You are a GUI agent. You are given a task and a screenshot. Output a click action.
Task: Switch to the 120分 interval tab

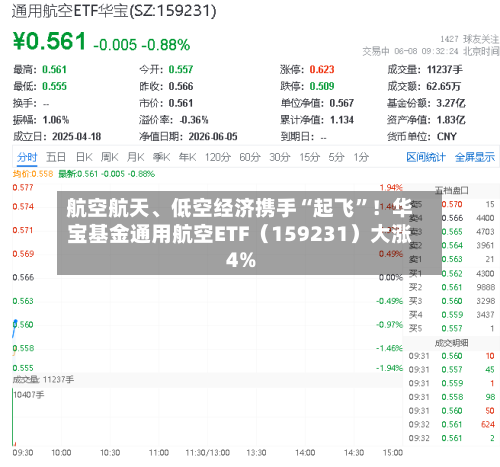(218, 157)
